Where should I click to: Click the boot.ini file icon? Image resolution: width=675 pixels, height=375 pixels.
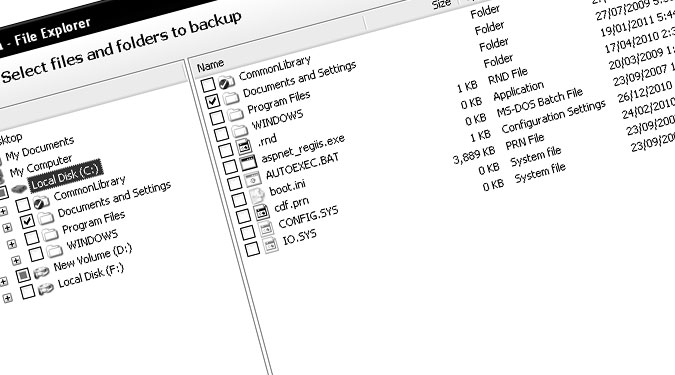[257, 196]
